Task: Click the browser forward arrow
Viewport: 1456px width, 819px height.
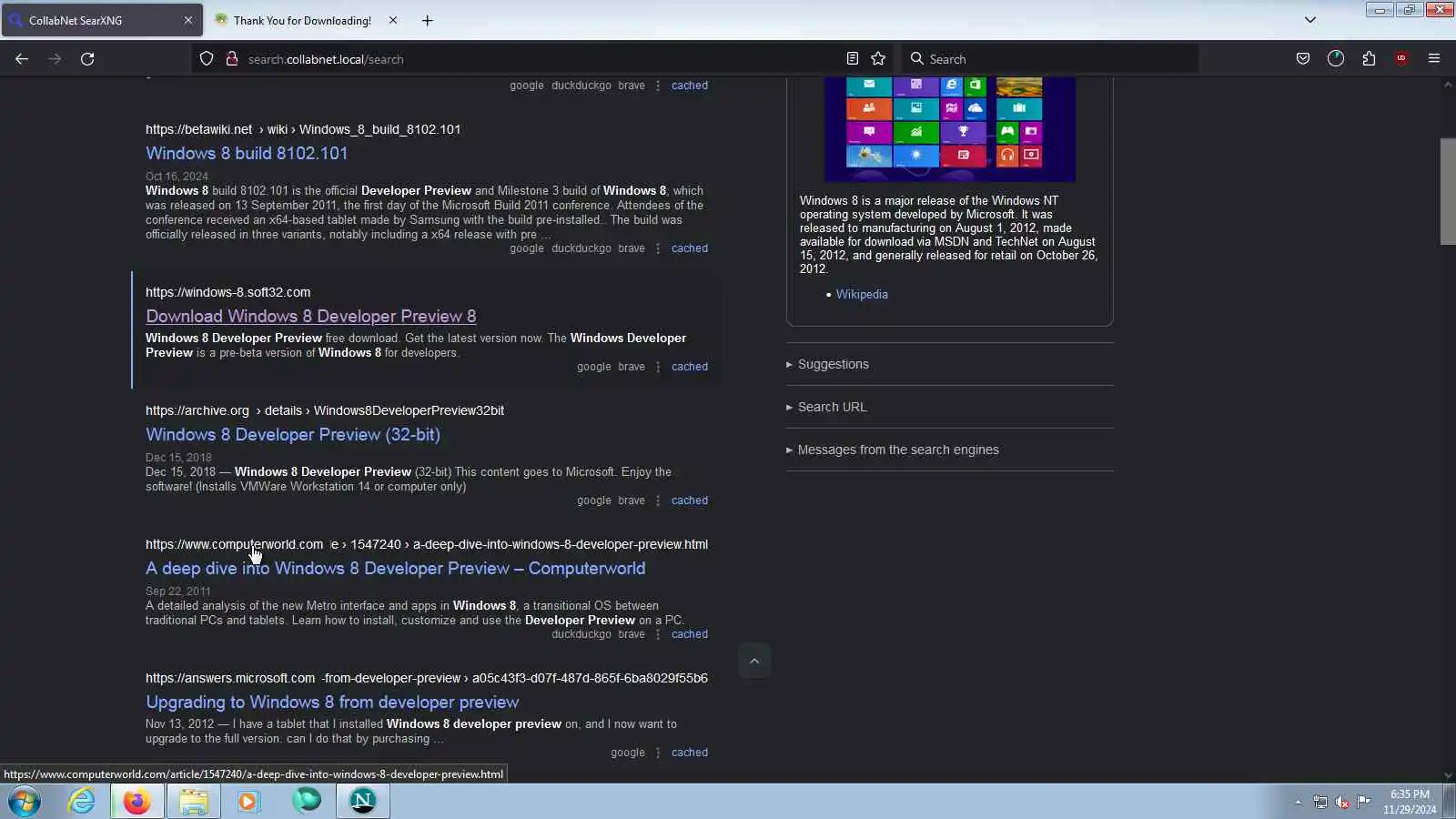Action: click(55, 59)
